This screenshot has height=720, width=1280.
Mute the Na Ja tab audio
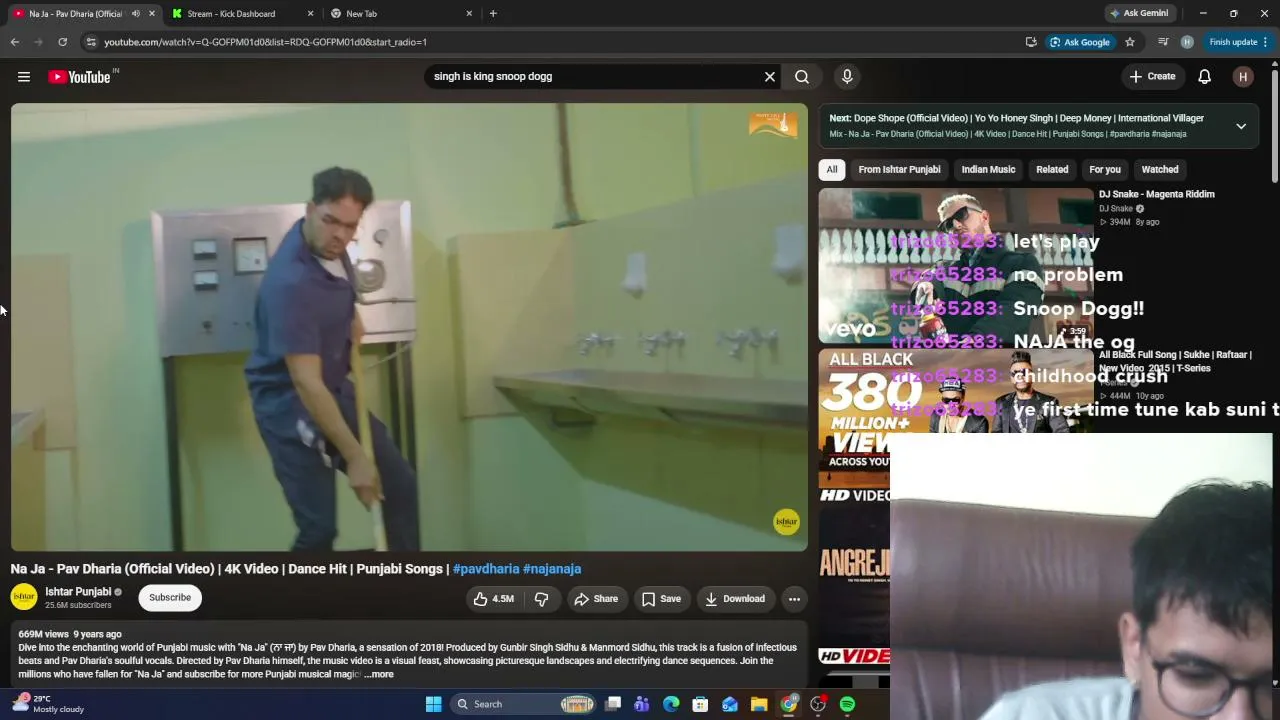[x=135, y=14]
